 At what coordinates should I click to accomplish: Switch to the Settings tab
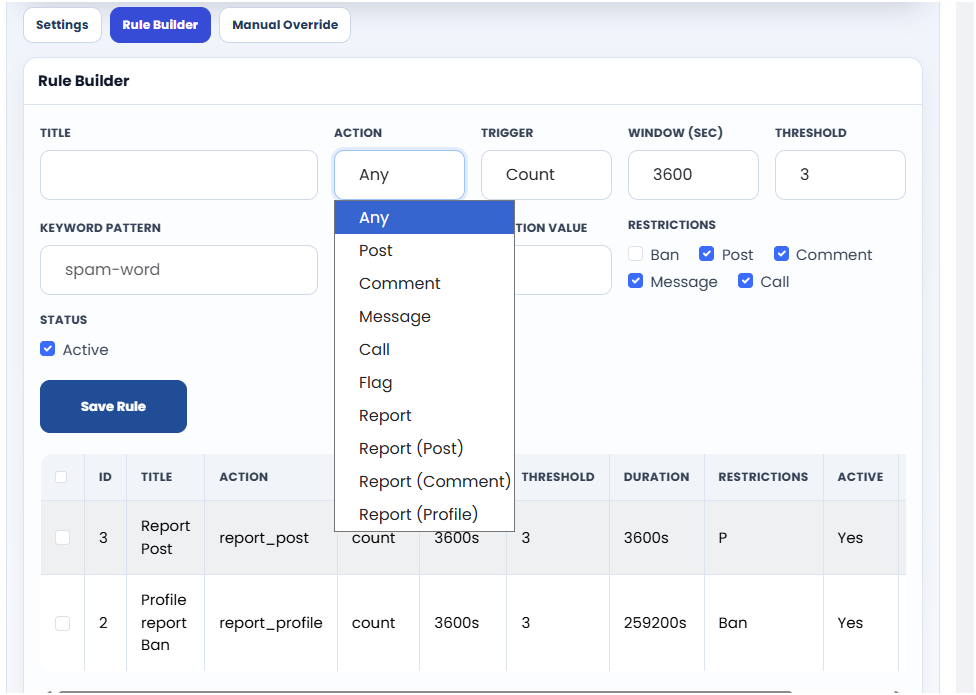tap(62, 25)
